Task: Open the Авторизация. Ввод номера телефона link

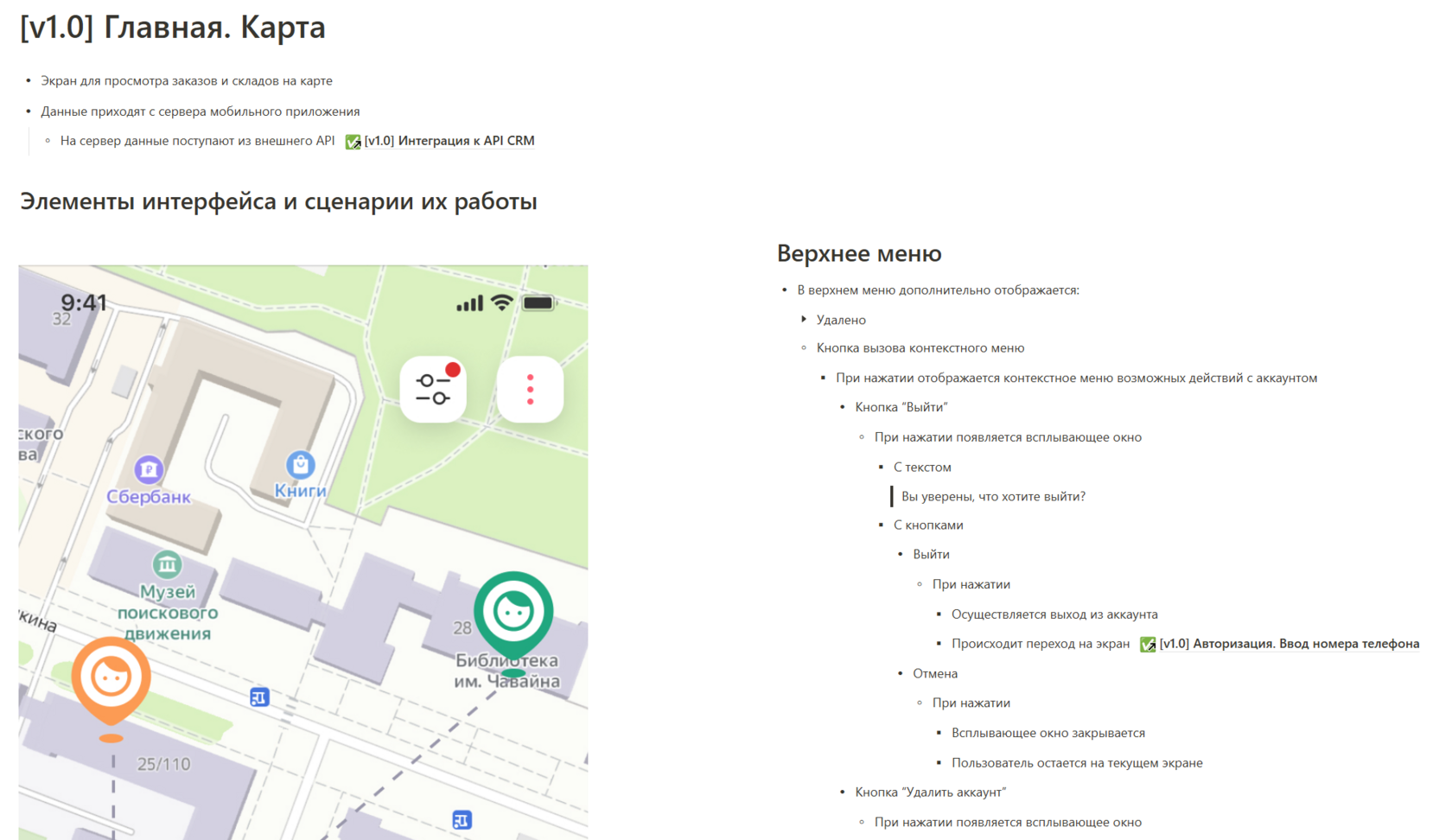Action: pos(1290,644)
